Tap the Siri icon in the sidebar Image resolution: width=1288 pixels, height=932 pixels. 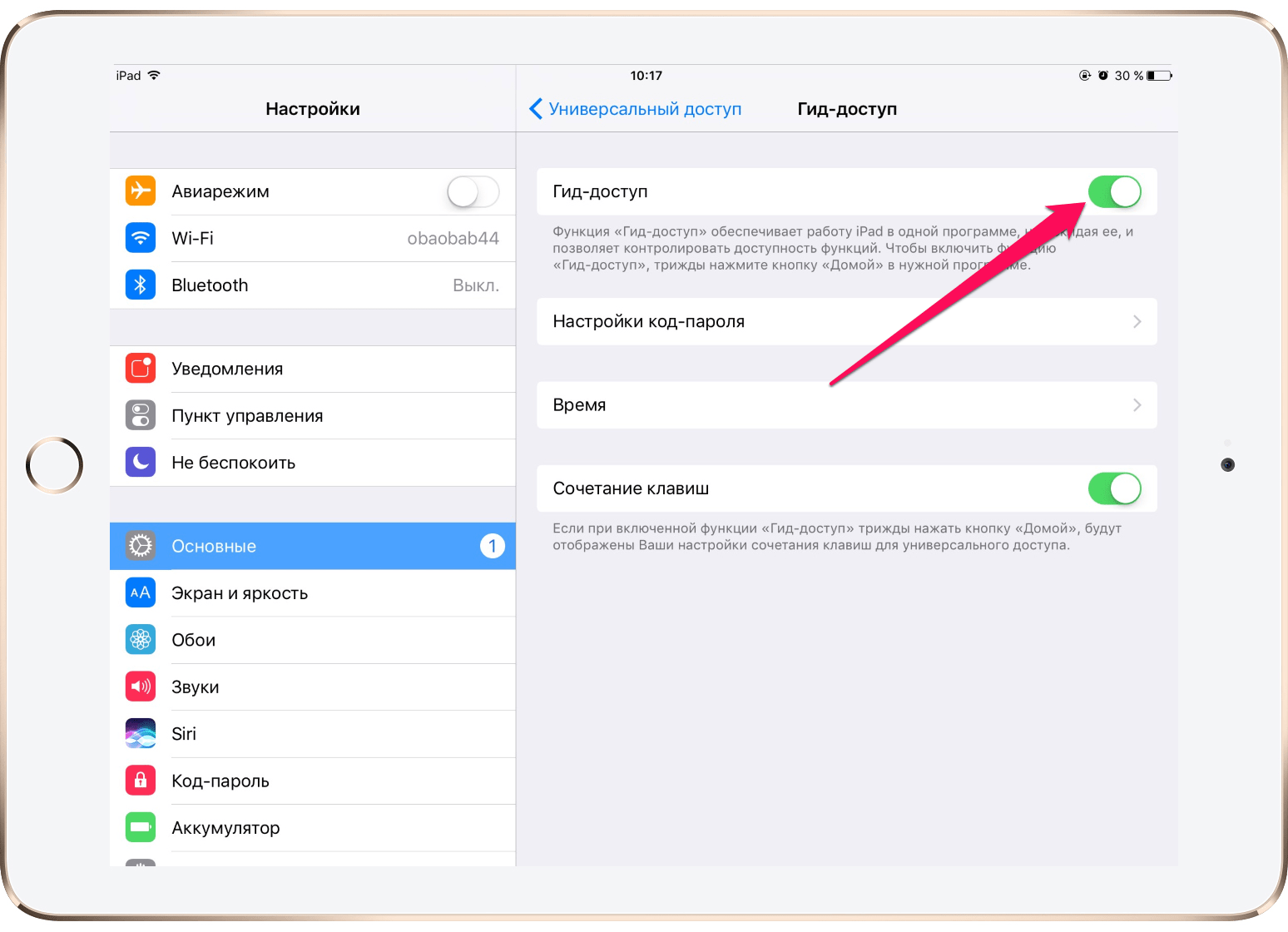(141, 733)
